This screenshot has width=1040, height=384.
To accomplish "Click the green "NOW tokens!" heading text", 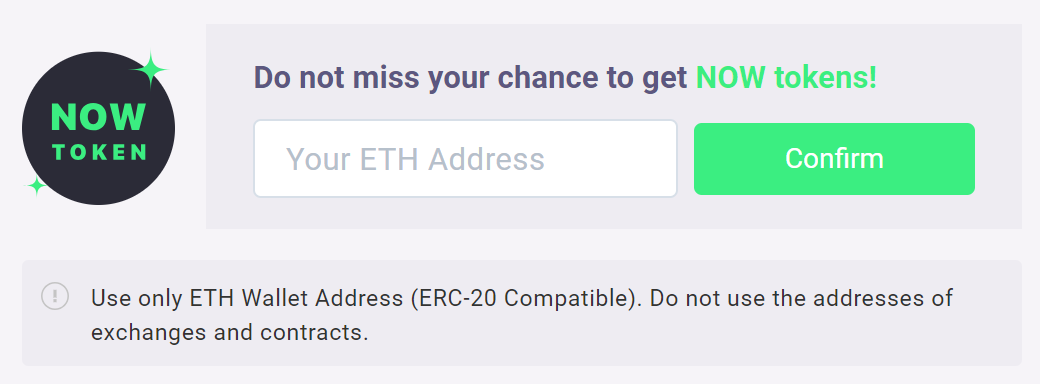I will coord(786,78).
